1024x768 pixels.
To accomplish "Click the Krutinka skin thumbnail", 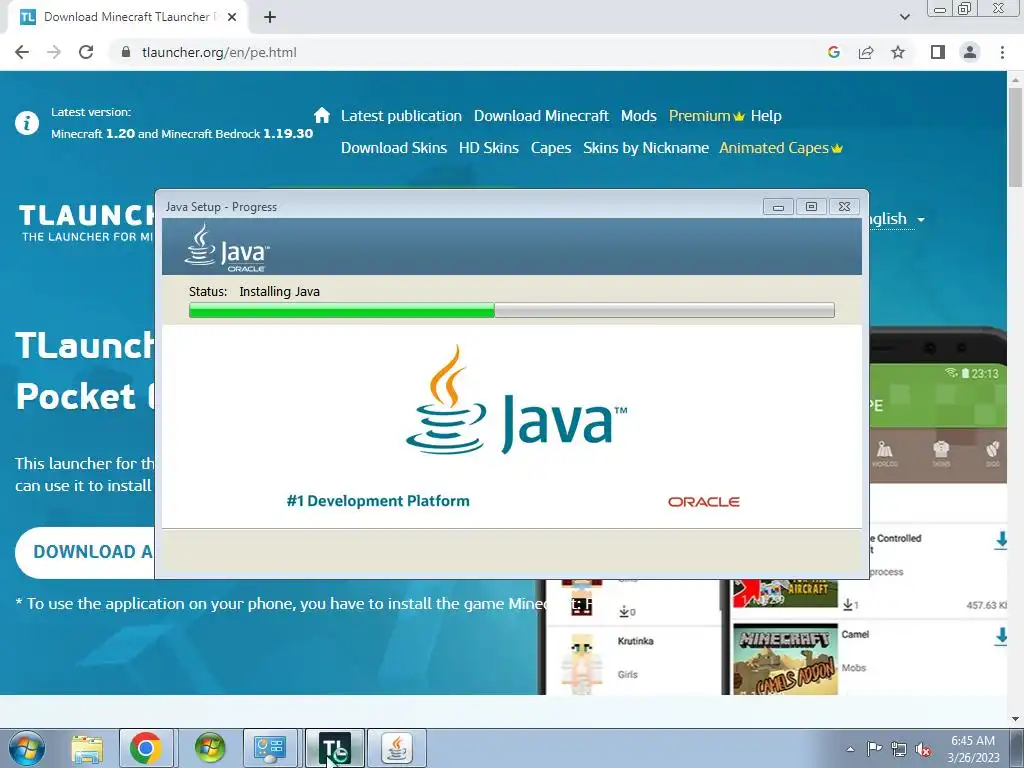I will click(x=581, y=662).
